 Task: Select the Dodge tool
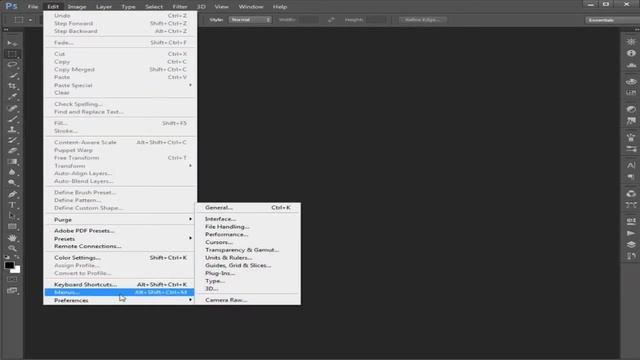pyautogui.click(x=12, y=183)
